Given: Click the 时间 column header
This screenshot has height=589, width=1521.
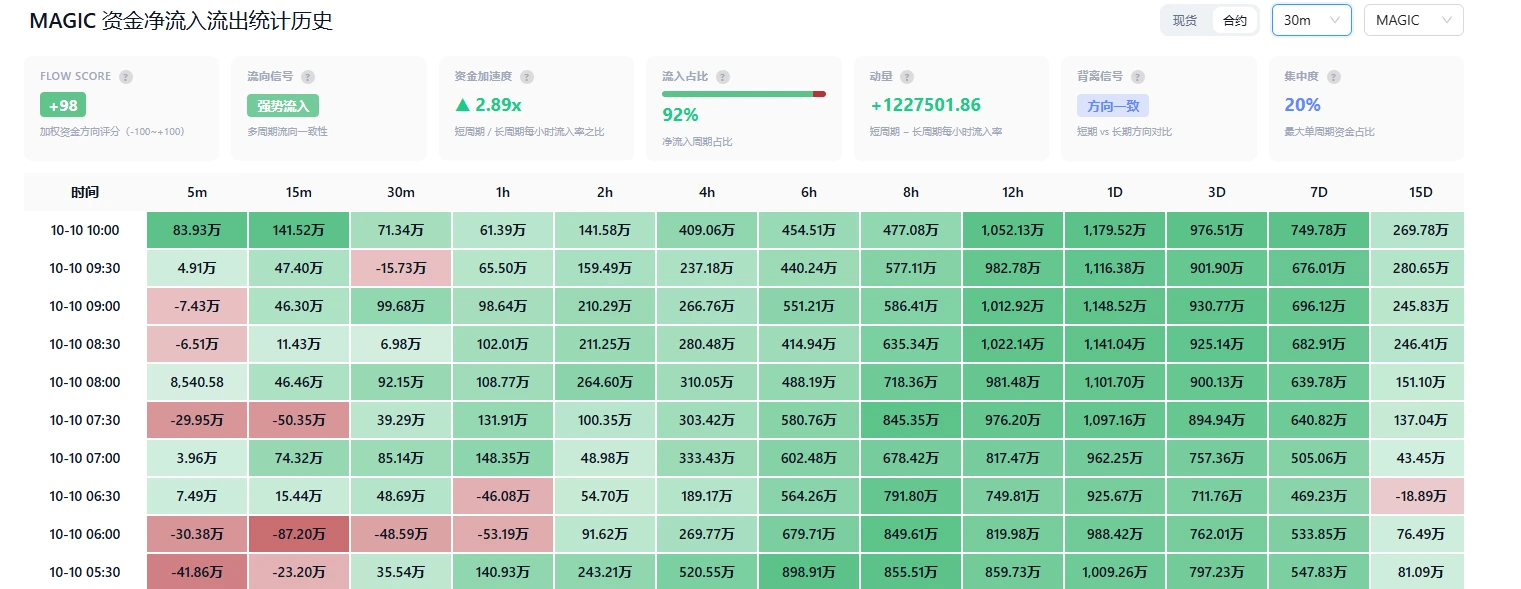Looking at the screenshot, I should click(x=85, y=192).
